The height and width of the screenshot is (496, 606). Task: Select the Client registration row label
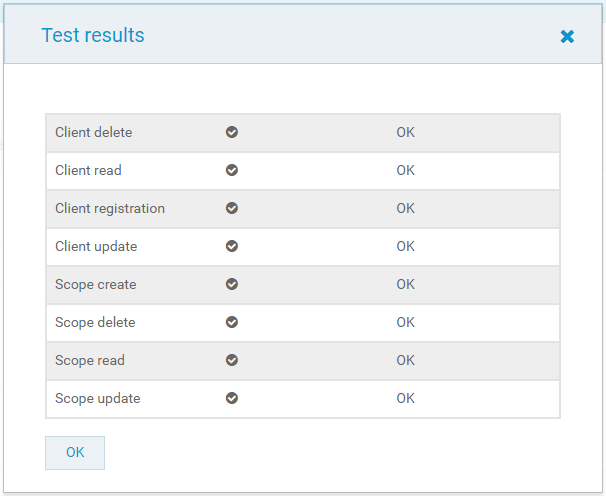point(110,208)
